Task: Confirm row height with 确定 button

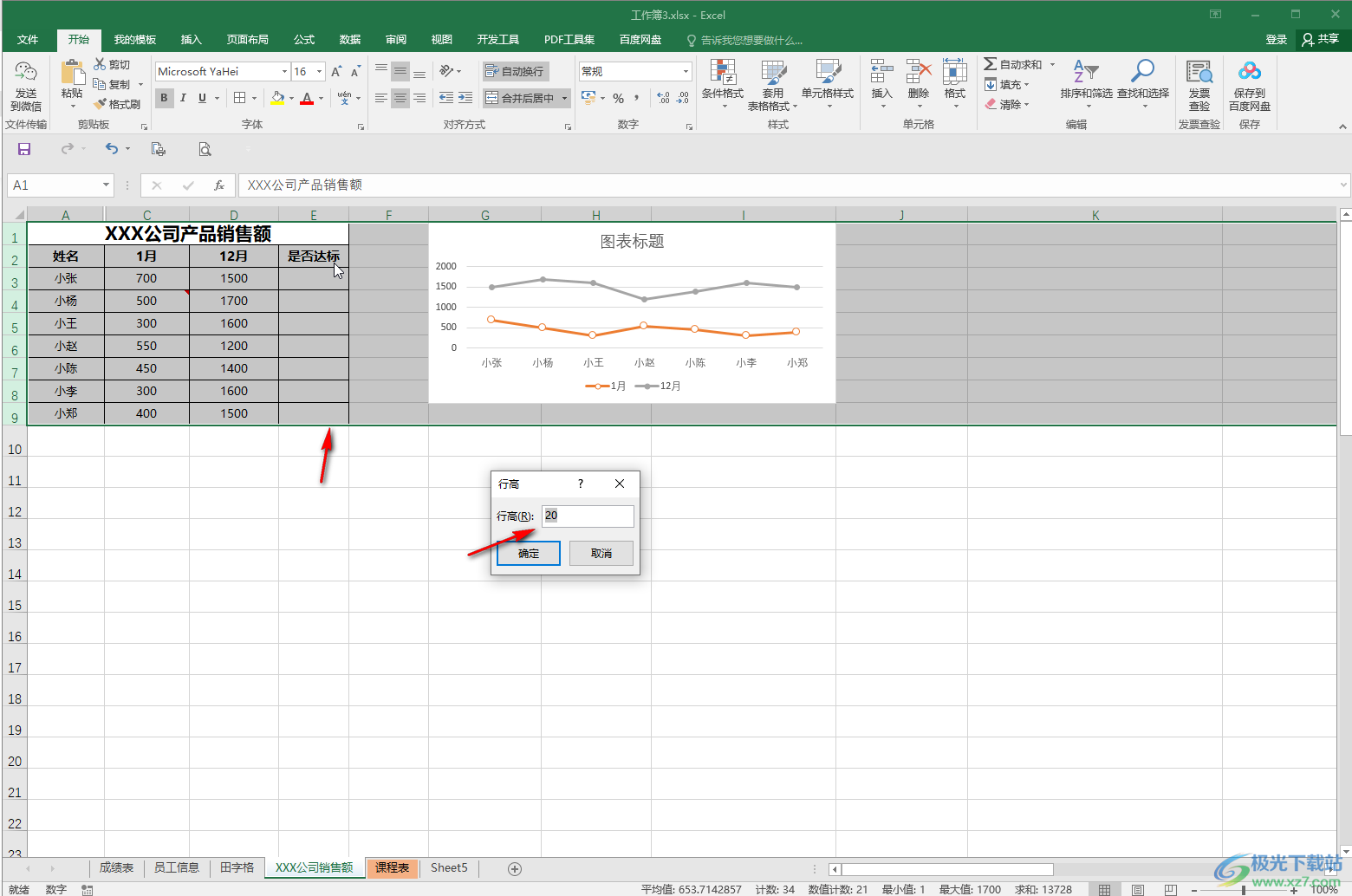Action: click(x=529, y=553)
